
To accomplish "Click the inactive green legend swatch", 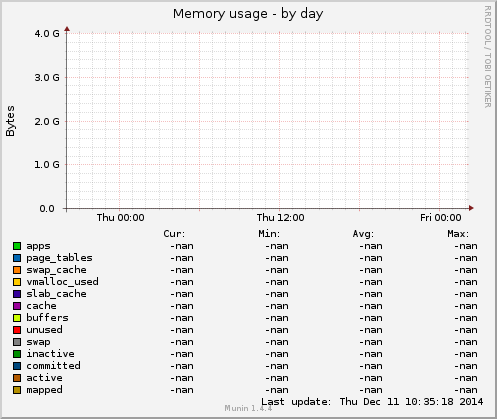I will (17, 354).
